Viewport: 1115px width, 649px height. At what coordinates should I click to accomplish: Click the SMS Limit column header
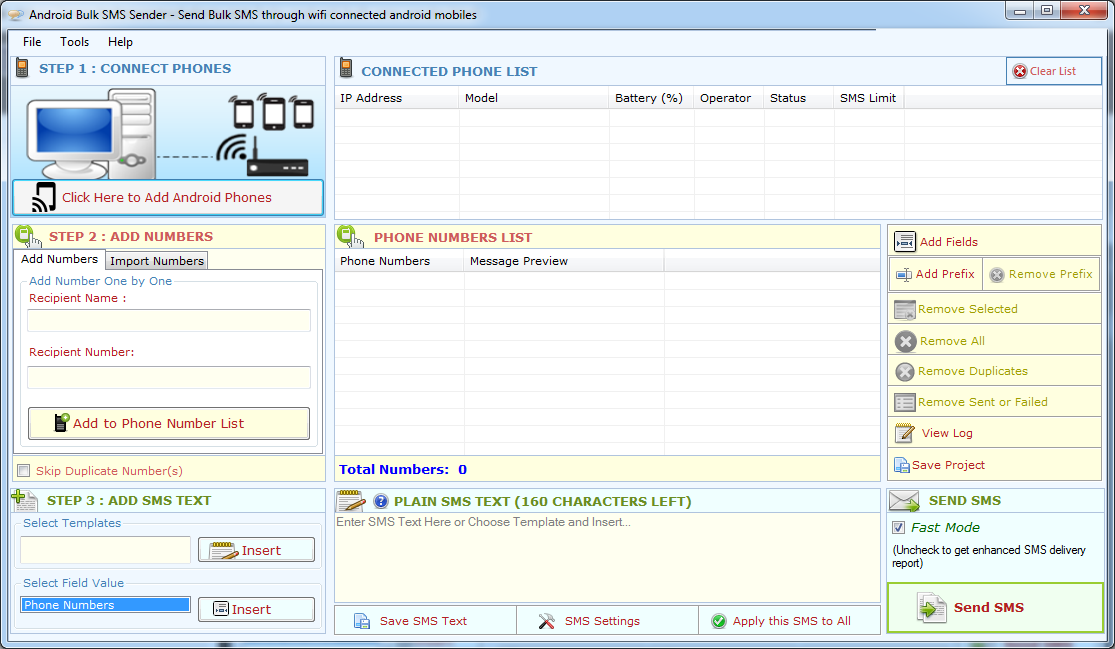[869, 98]
